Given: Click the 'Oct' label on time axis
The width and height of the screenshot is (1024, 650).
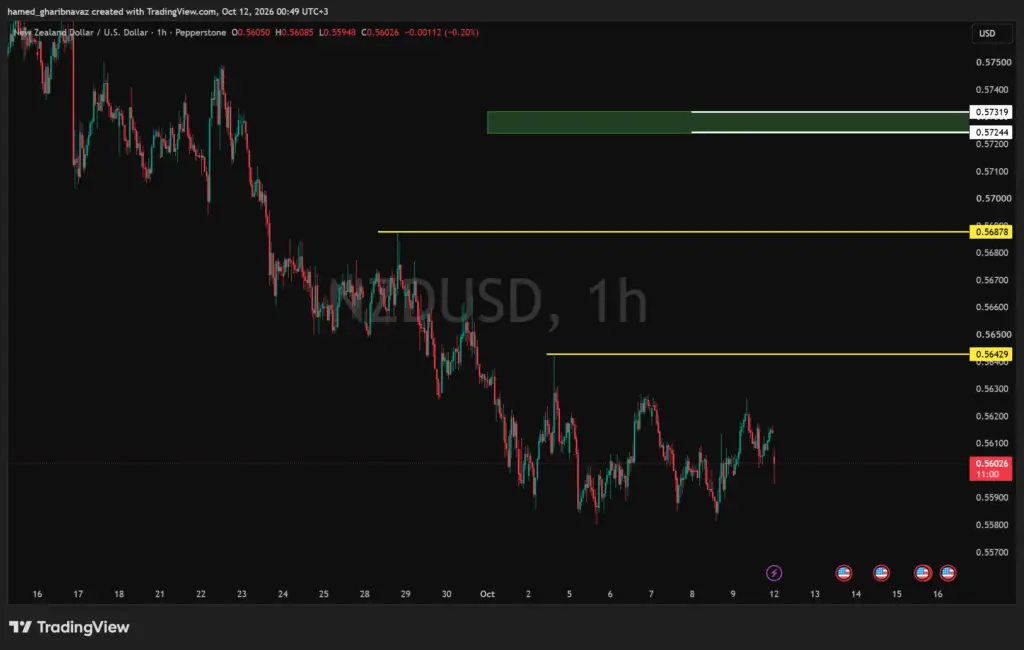Looking at the screenshot, I should 487,594.
